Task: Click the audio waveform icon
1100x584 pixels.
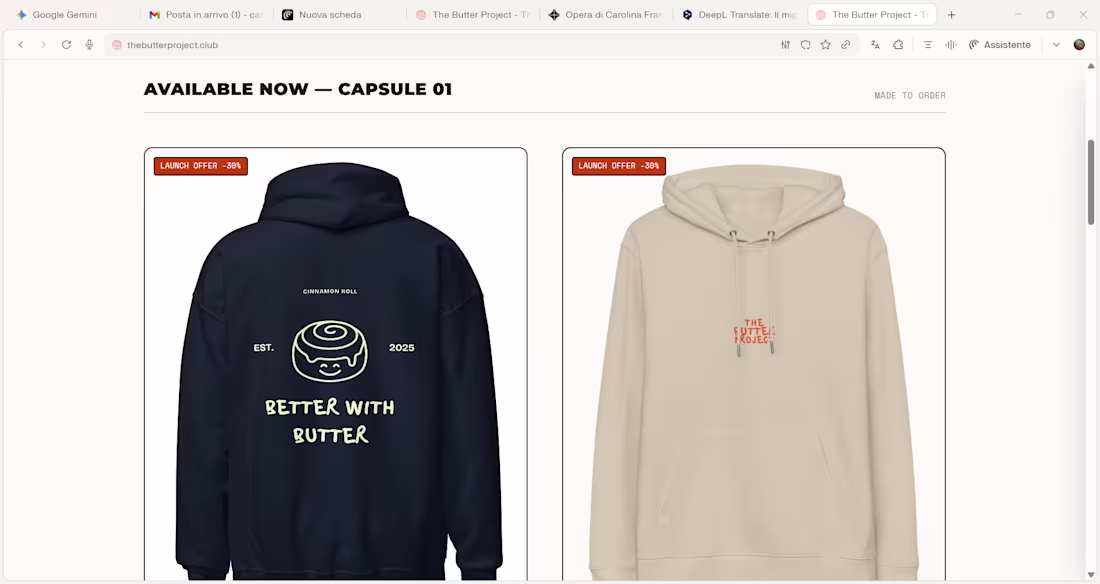Action: (x=951, y=44)
